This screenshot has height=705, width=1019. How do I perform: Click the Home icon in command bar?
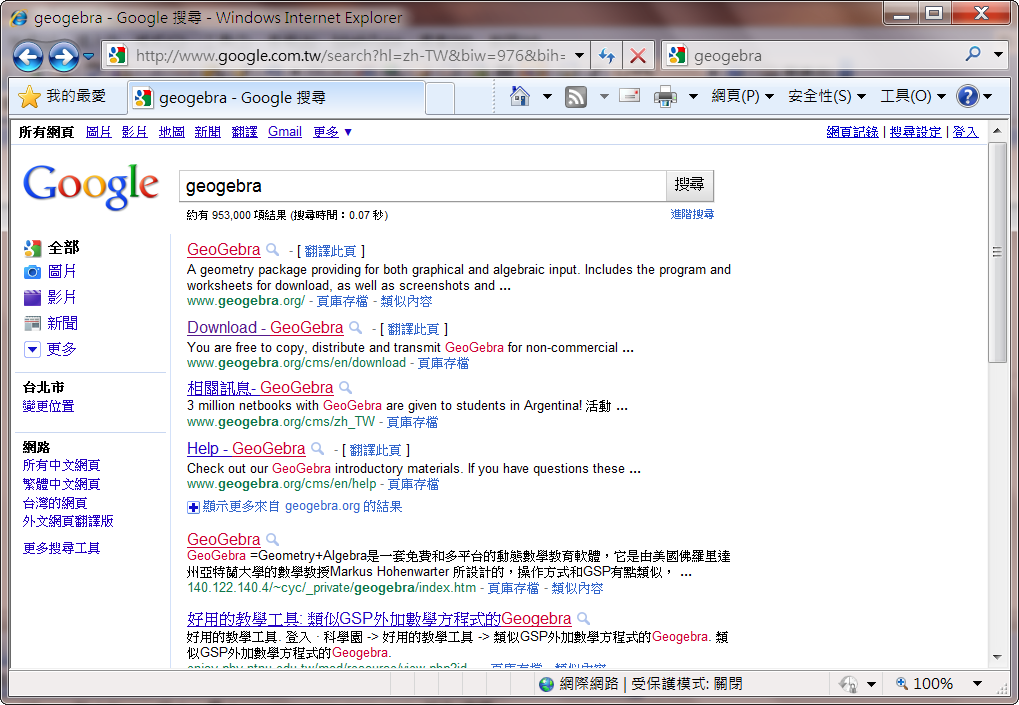[x=520, y=97]
